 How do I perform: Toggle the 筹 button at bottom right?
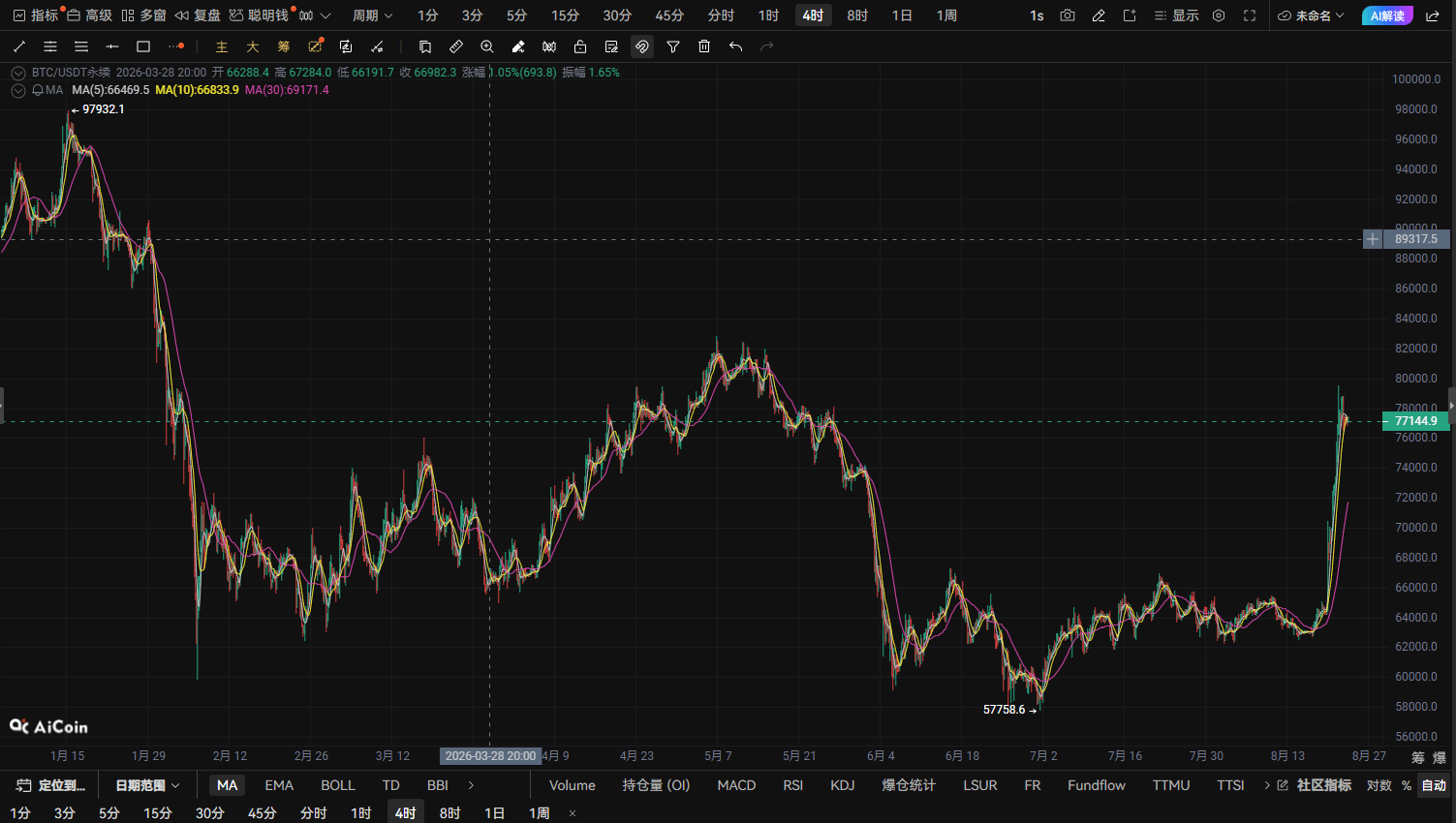click(x=1418, y=757)
